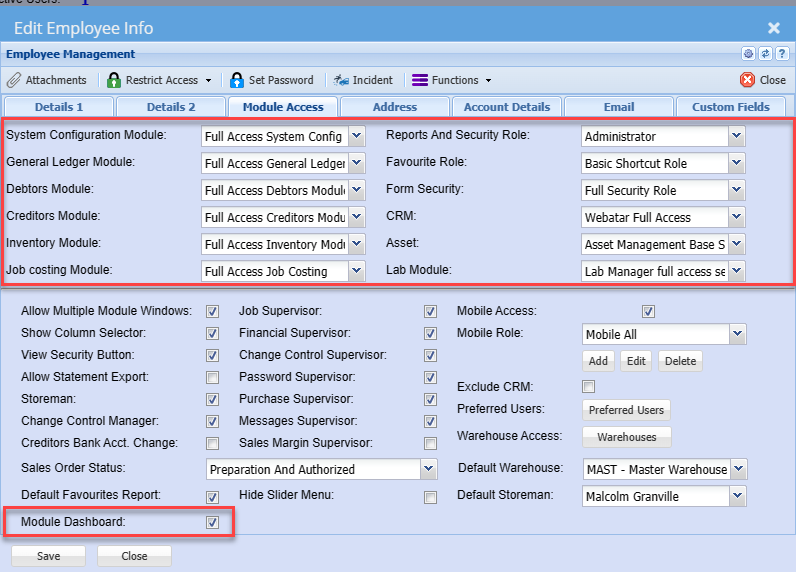This screenshot has width=796, height=572.
Task: Click the Save button
Action: point(48,556)
